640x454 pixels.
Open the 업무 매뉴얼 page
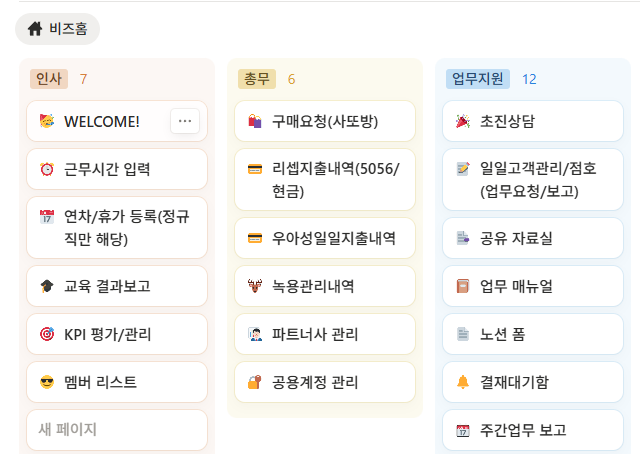pos(517,286)
